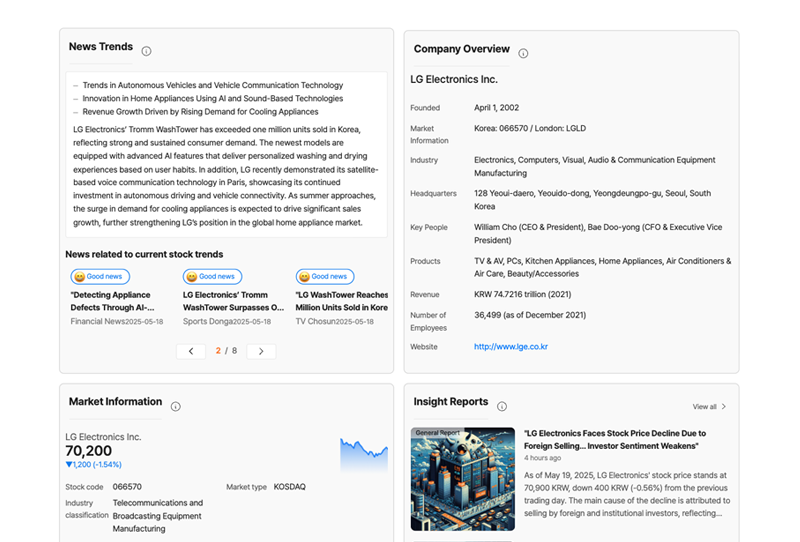Click the 4 hours ago timestamp
The image size is (800, 542).
pos(542,458)
